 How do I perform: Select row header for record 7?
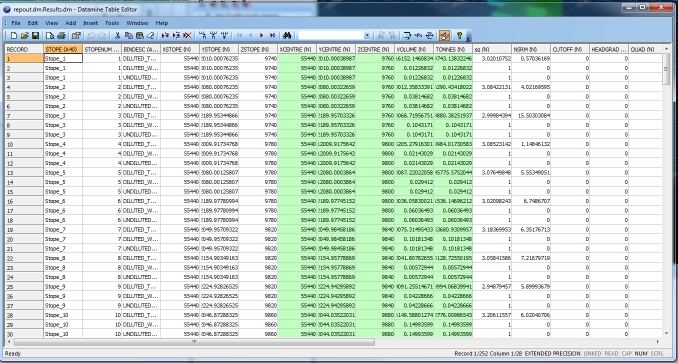[x=24, y=115]
